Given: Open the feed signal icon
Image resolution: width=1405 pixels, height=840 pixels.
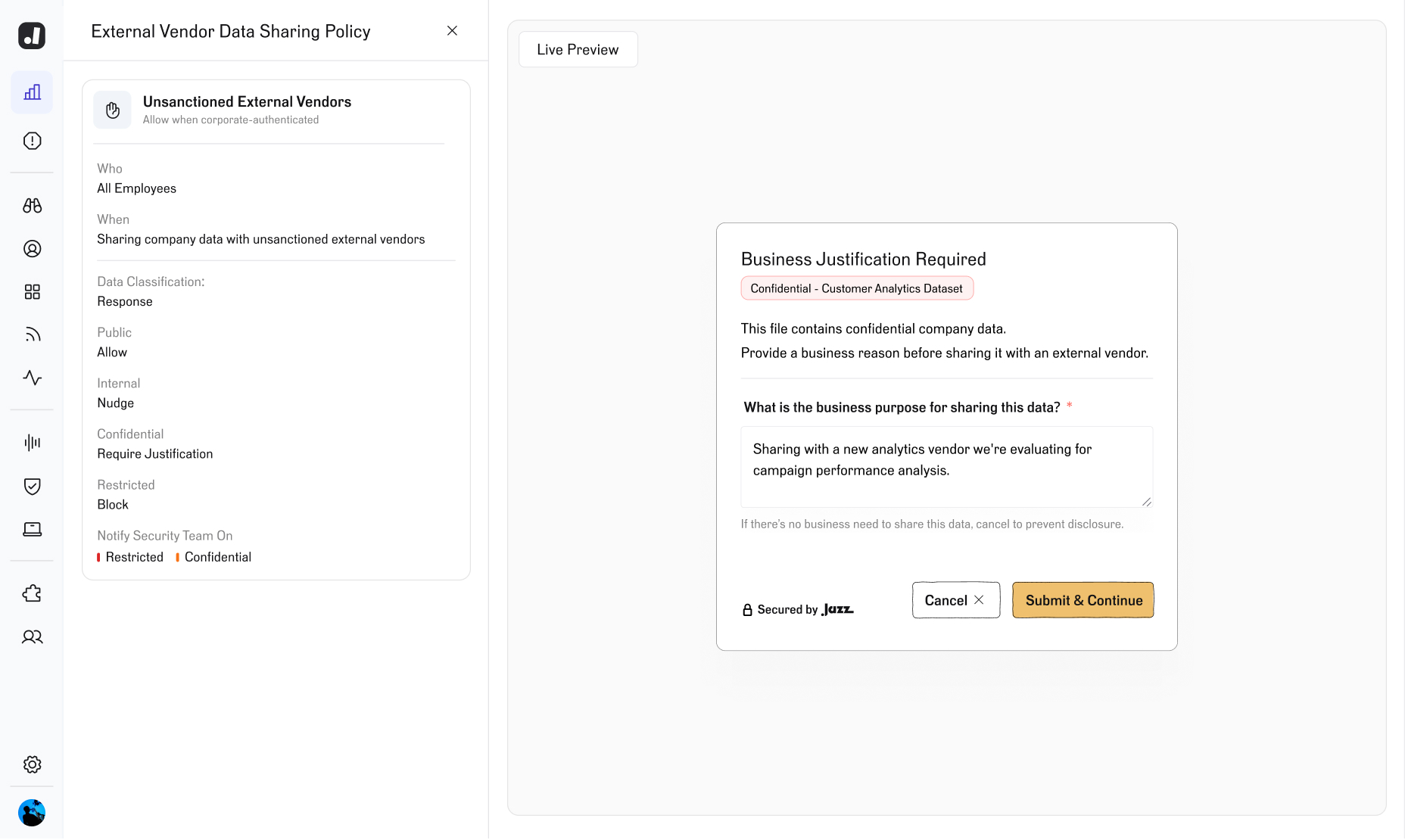Looking at the screenshot, I should pyautogui.click(x=32, y=334).
